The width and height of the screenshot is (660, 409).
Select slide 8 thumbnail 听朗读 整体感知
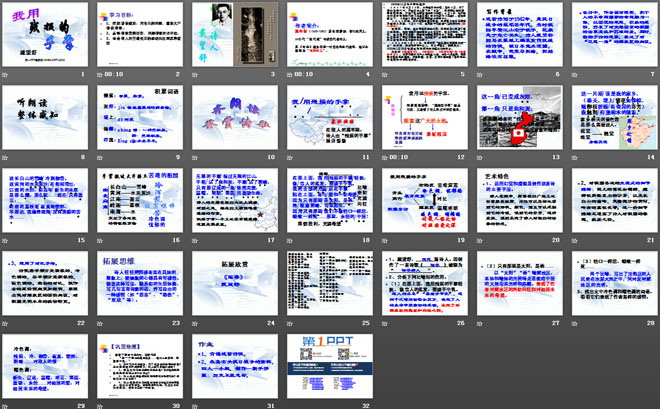click(46, 117)
